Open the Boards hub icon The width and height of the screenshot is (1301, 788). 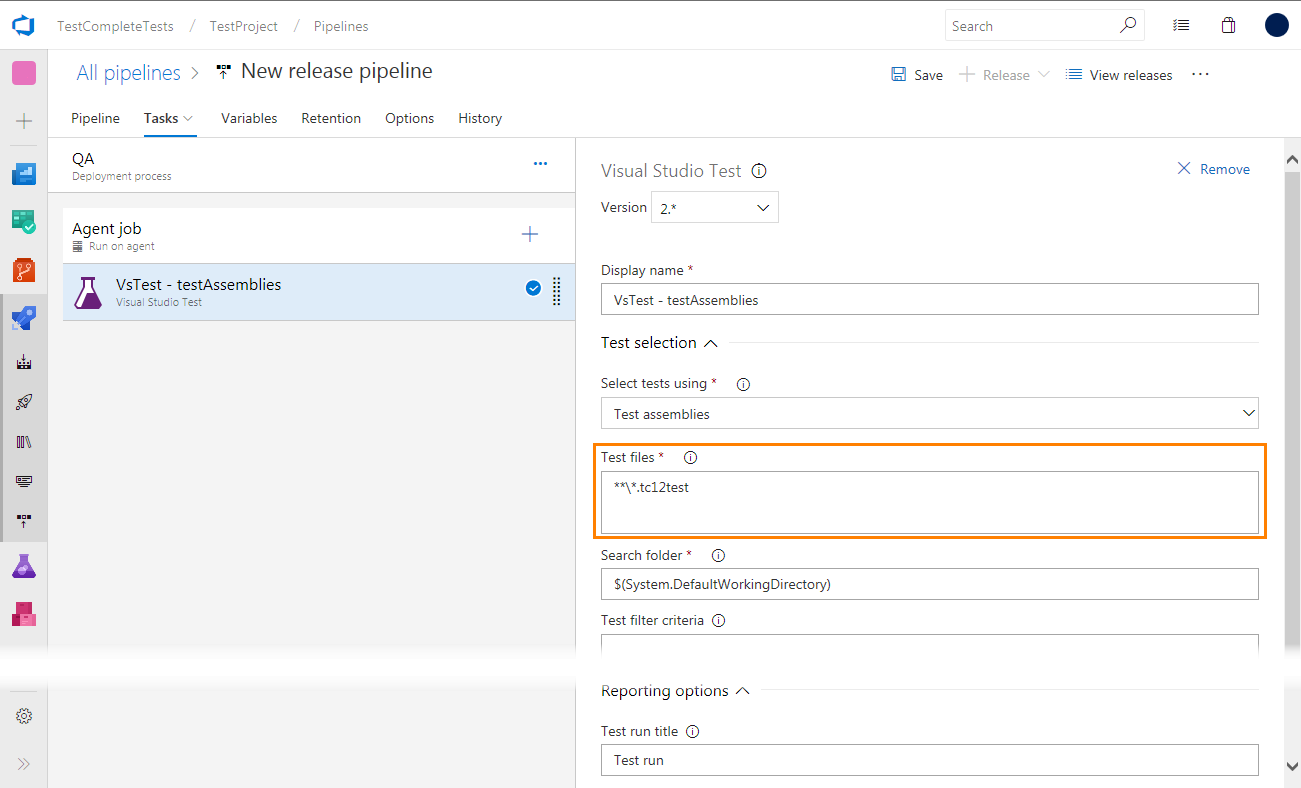[24, 222]
